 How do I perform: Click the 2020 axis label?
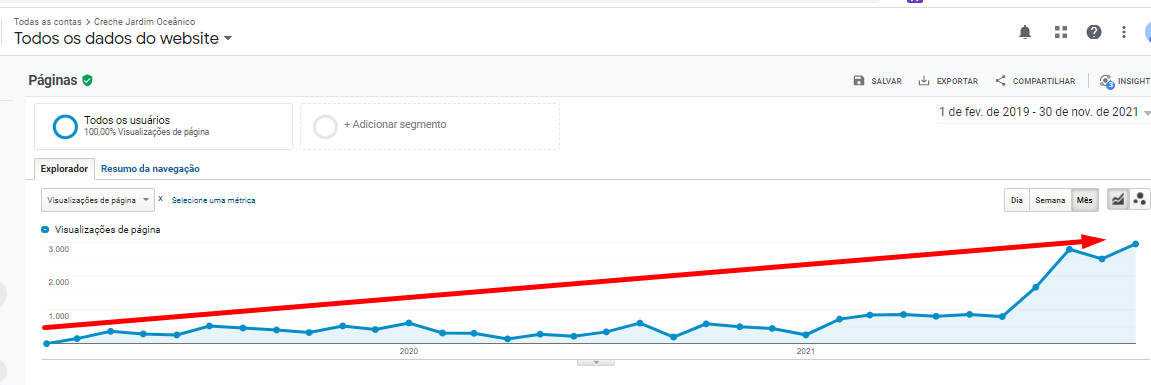(409, 351)
